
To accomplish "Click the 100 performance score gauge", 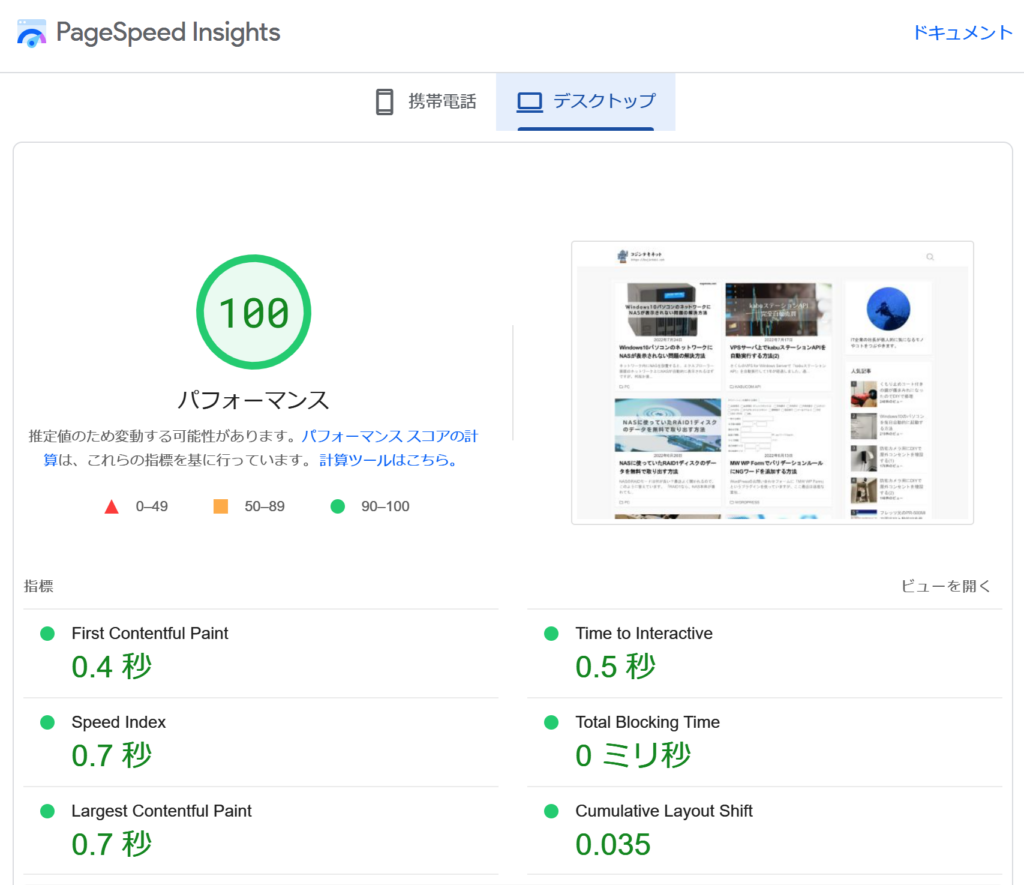I will coord(253,312).
